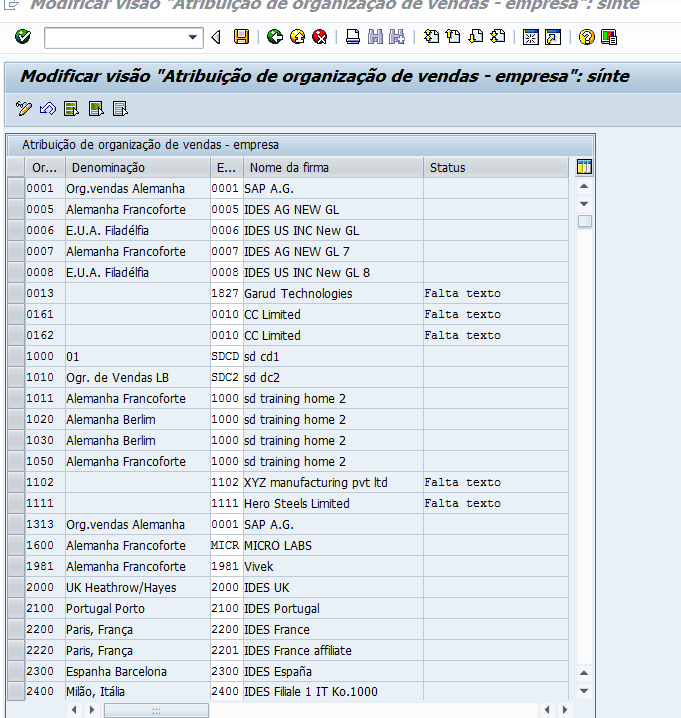Click the Generate Shortcut icon
The width and height of the screenshot is (681, 718).
click(x=553, y=37)
